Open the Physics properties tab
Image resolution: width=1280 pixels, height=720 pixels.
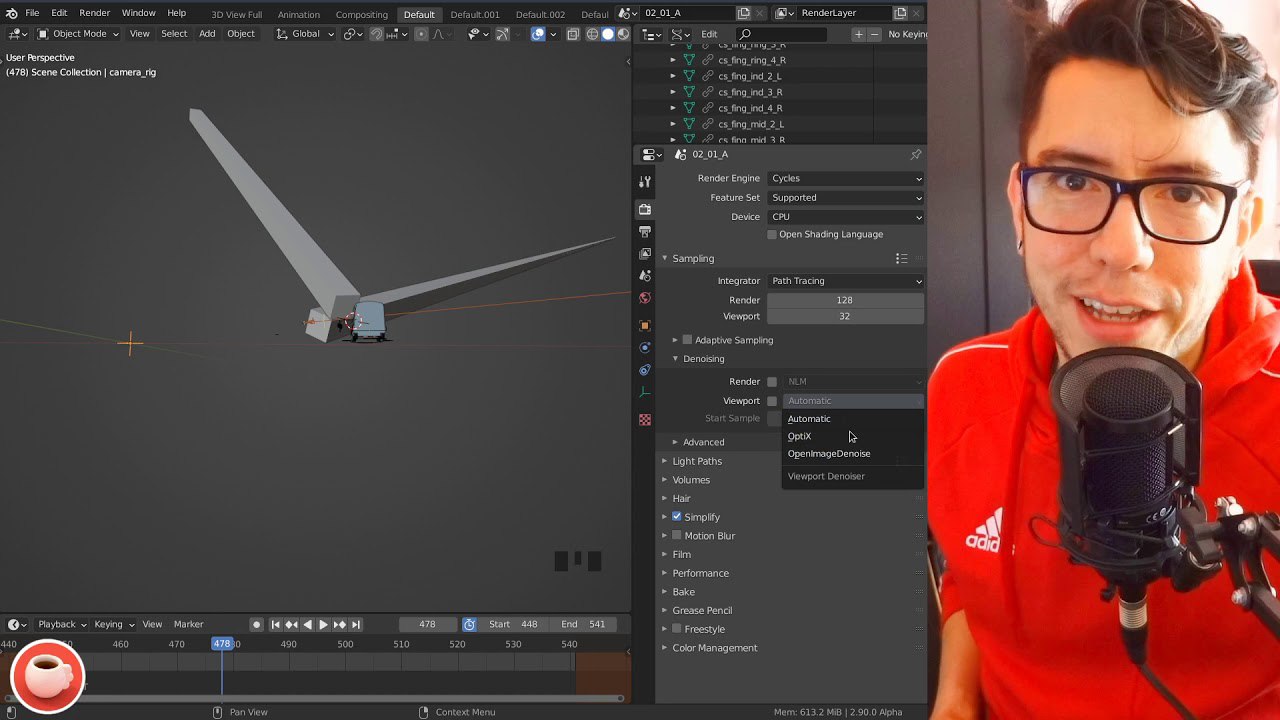pos(645,347)
